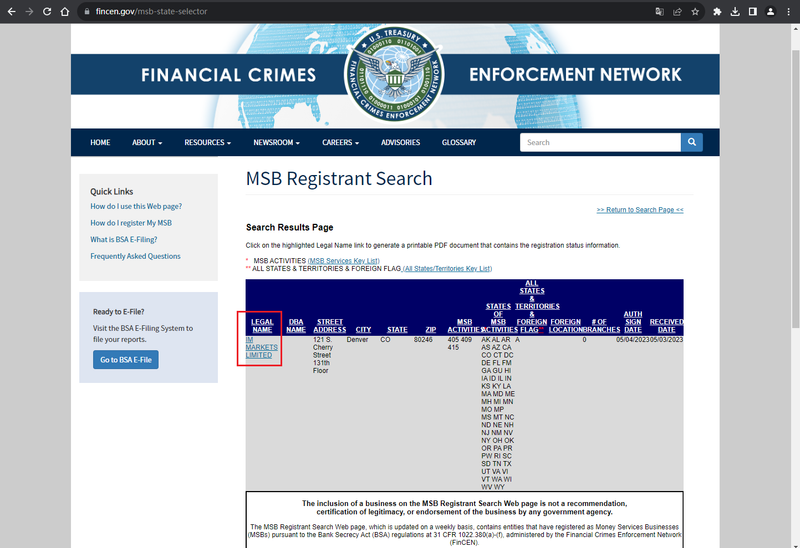Open the browser three-dot menu

pyautogui.click(x=788, y=11)
